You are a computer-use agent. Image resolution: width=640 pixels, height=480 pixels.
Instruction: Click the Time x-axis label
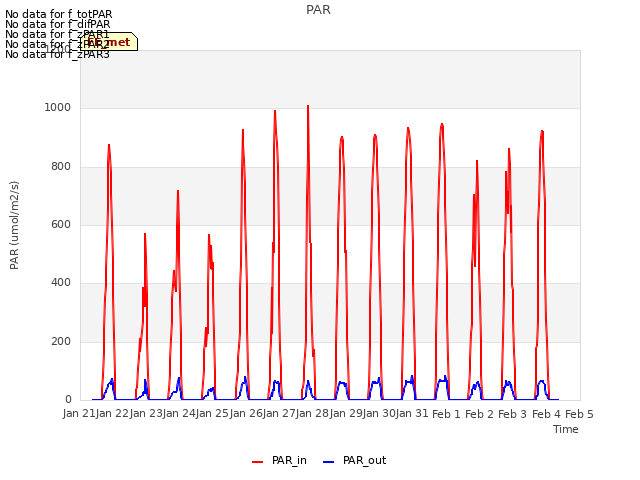tap(566, 429)
